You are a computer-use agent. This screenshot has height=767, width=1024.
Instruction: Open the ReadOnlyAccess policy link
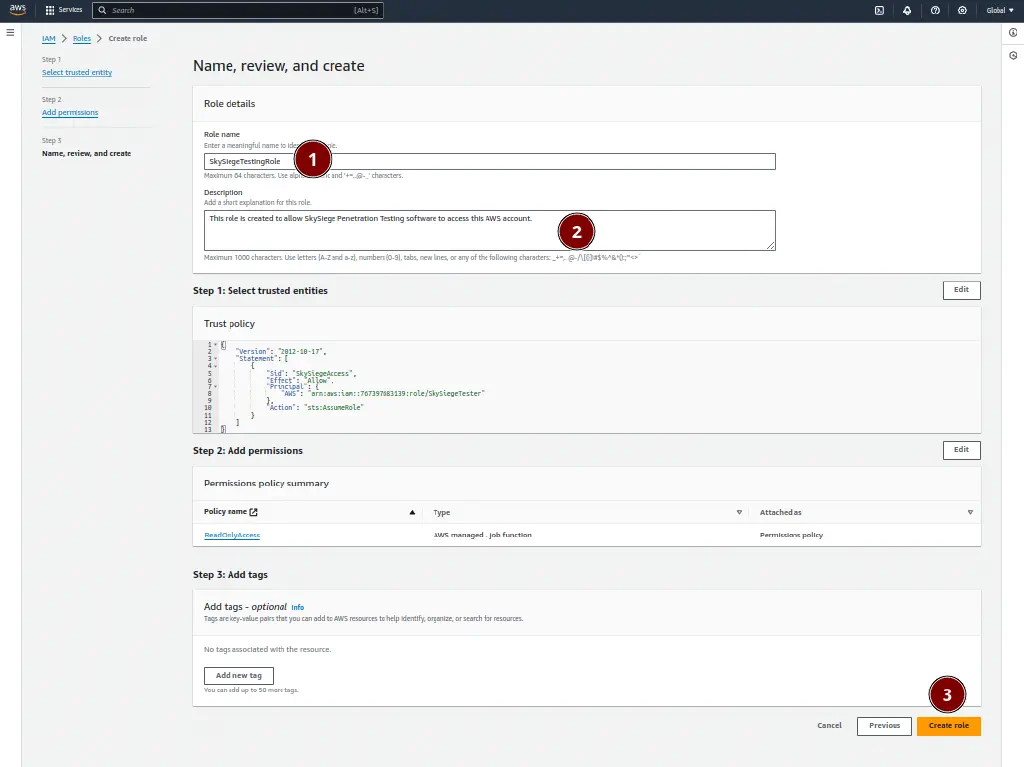click(232, 535)
